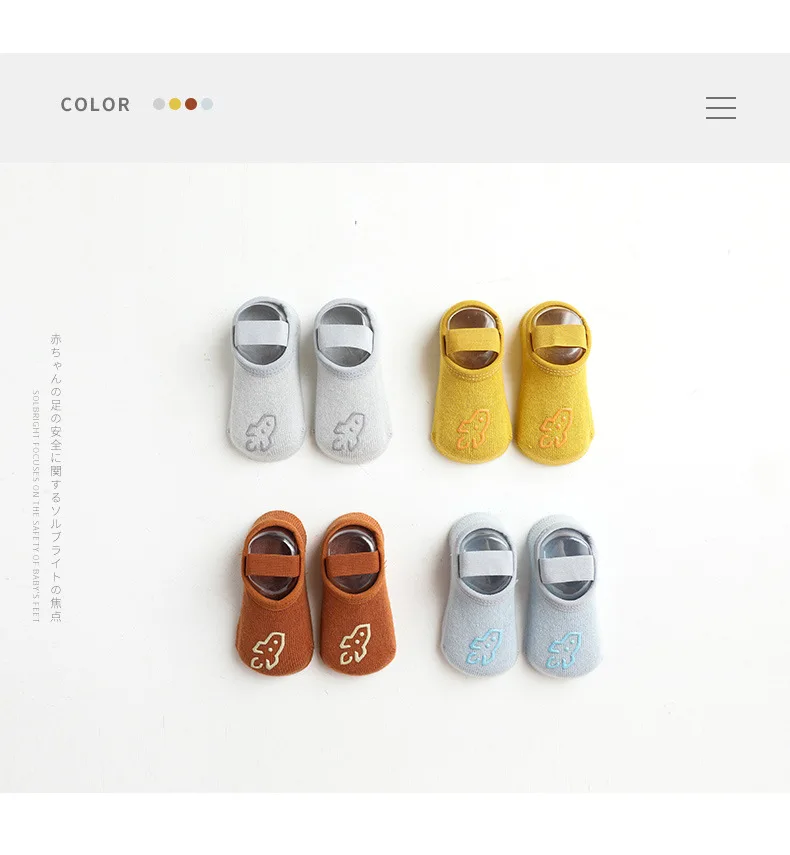
Task: Click the left light blue sock
Action: [x=480, y=595]
